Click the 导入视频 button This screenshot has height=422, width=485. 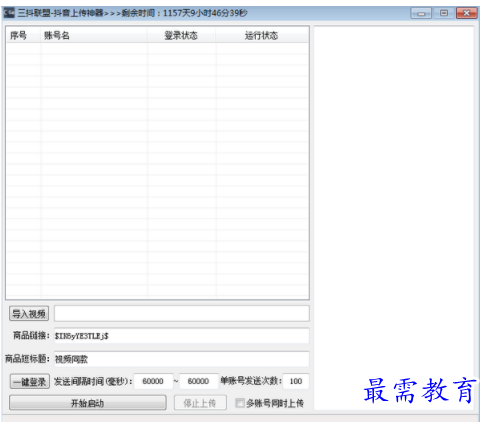(29, 314)
